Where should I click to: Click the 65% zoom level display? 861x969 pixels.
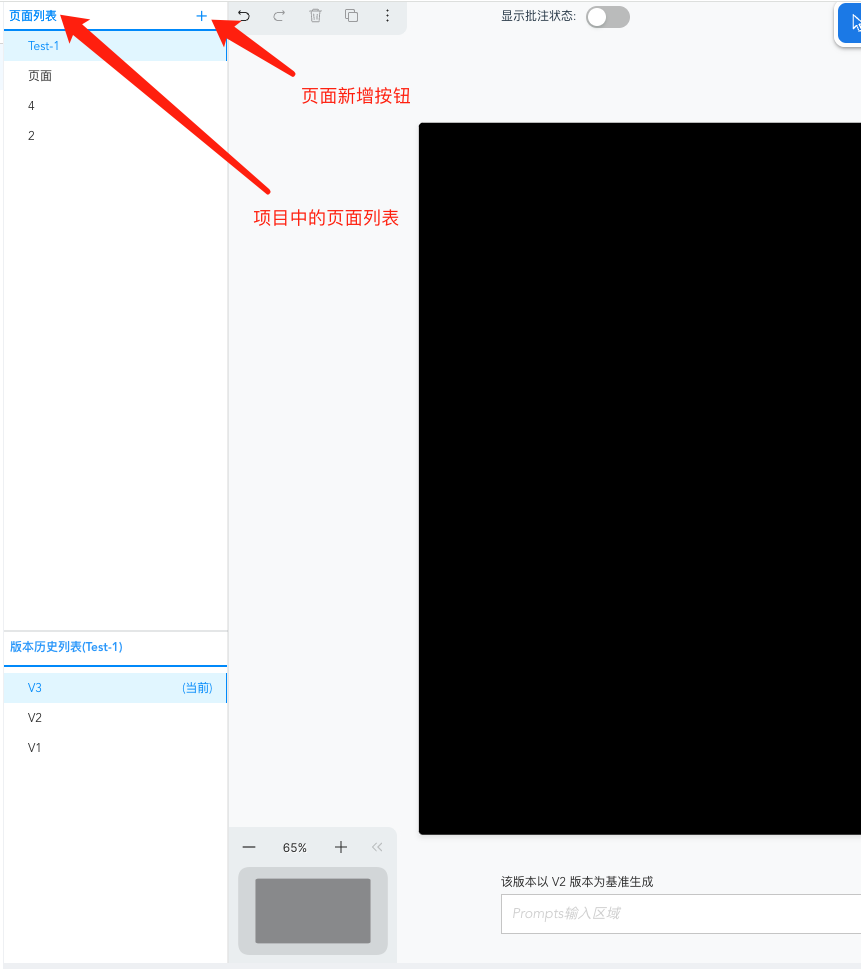(294, 847)
